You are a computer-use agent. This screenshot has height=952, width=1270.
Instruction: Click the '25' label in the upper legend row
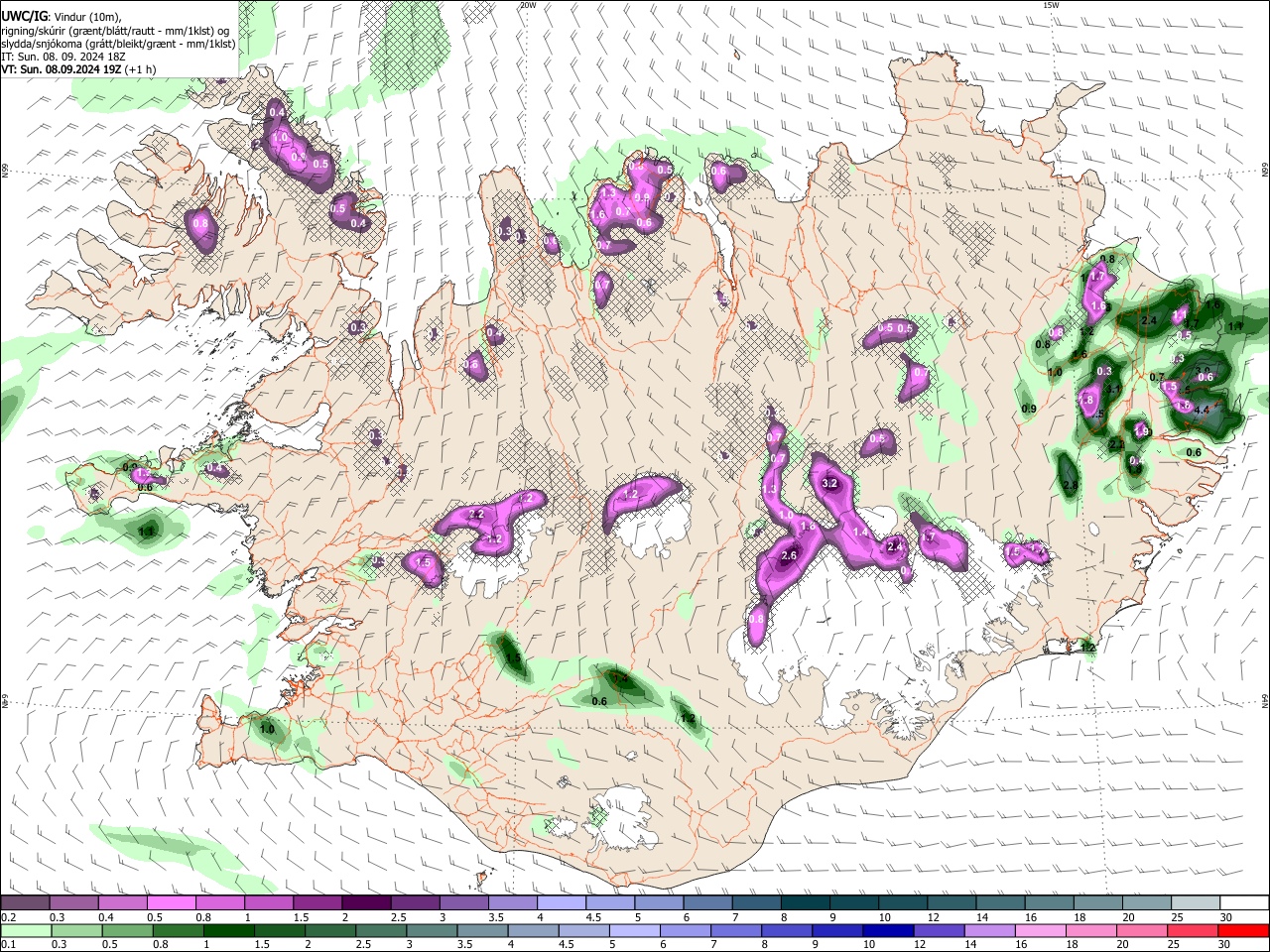[1177, 917]
